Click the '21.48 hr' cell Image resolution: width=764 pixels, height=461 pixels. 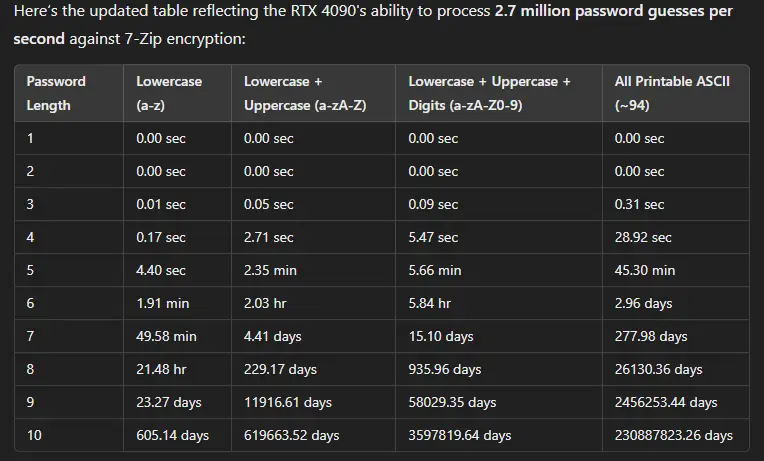point(161,369)
